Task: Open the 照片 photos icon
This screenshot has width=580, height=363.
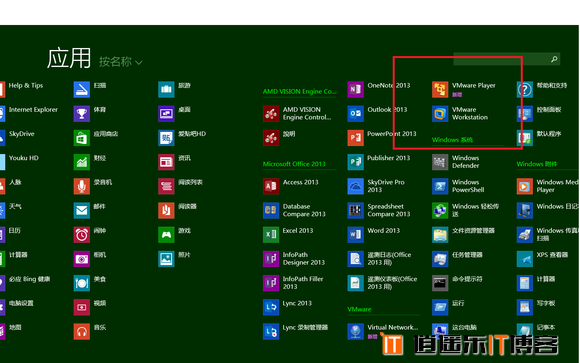Action: pos(166,259)
